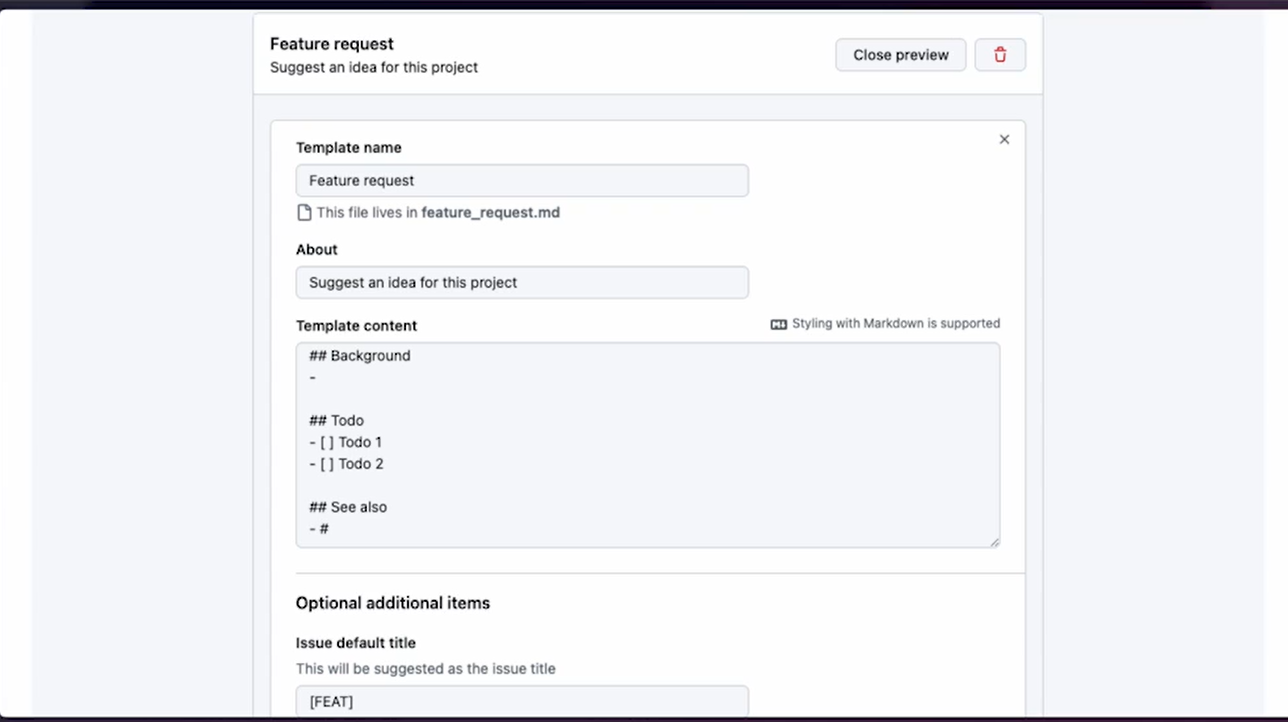1288x722 pixels.
Task: Click the Template name label
Action: (348, 148)
